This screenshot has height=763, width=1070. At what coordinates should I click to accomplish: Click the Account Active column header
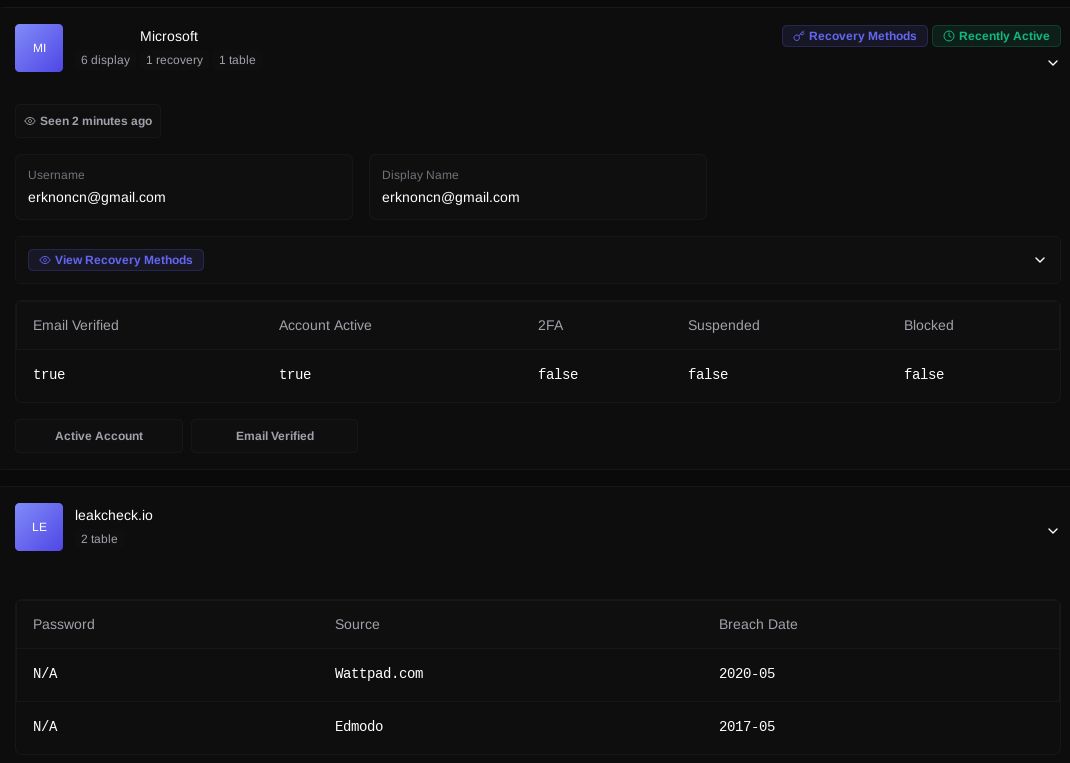(x=325, y=326)
